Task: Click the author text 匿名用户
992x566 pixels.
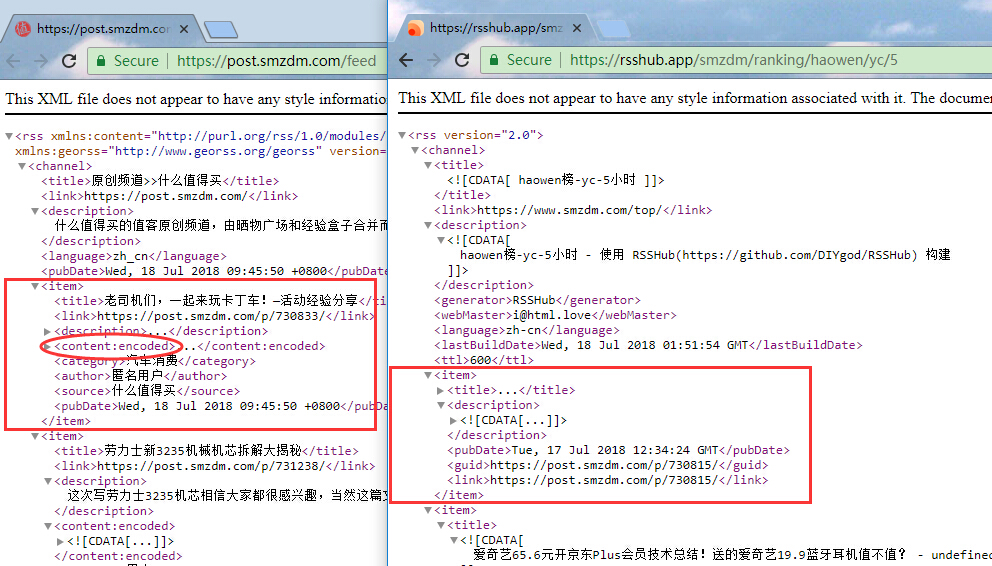Action: tap(137, 376)
